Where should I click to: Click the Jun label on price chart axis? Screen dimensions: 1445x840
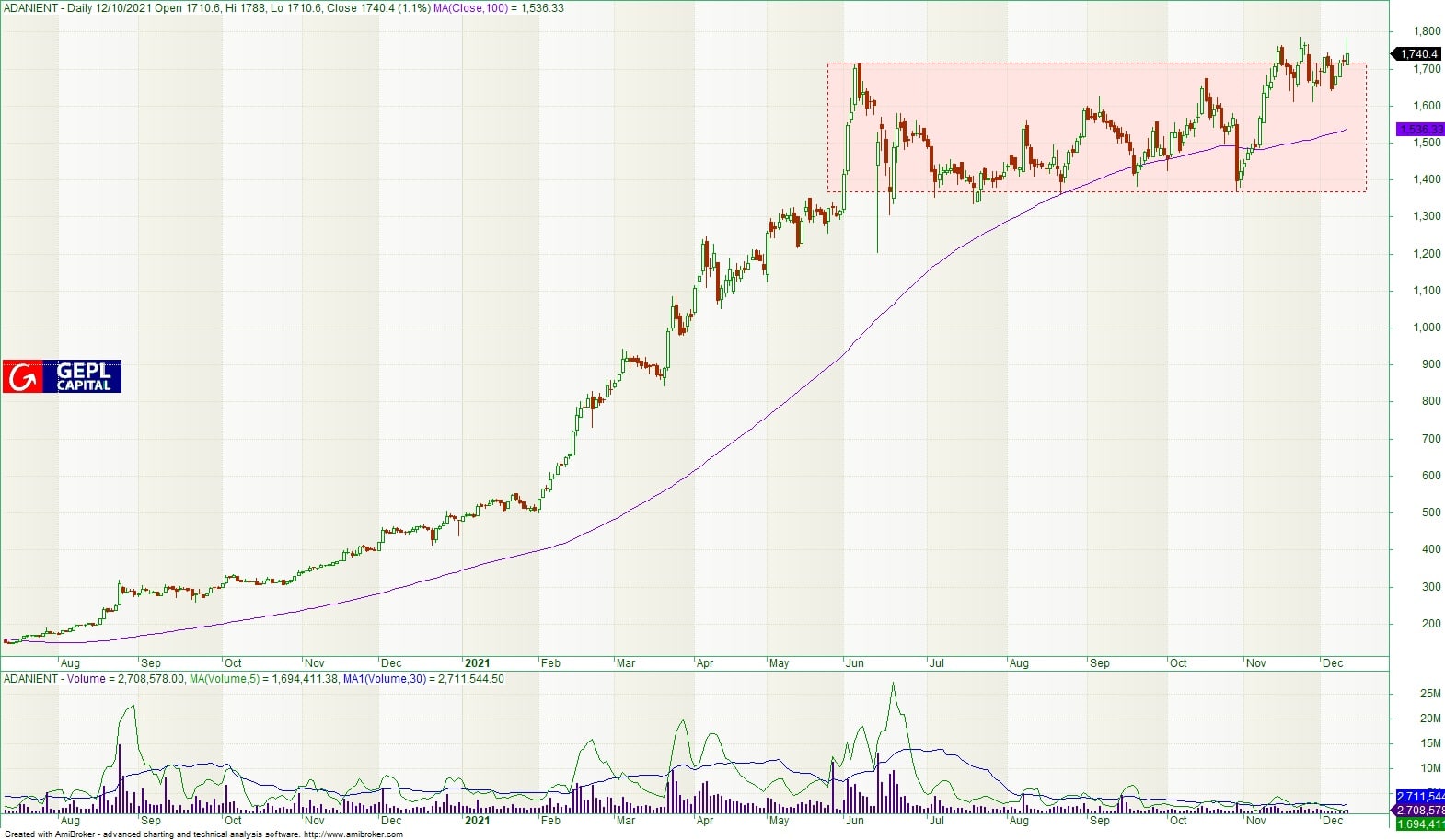coord(854,662)
